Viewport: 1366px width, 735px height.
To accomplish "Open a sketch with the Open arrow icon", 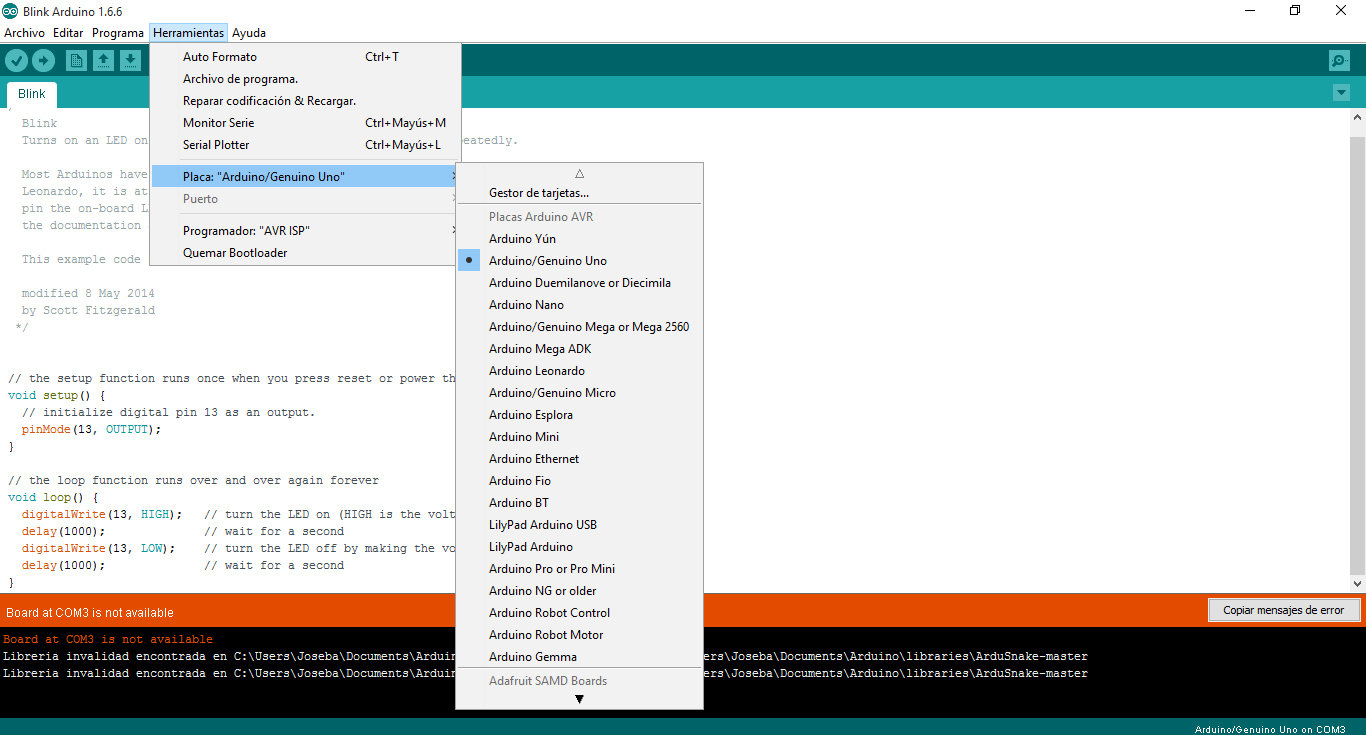I will pyautogui.click(x=103, y=61).
